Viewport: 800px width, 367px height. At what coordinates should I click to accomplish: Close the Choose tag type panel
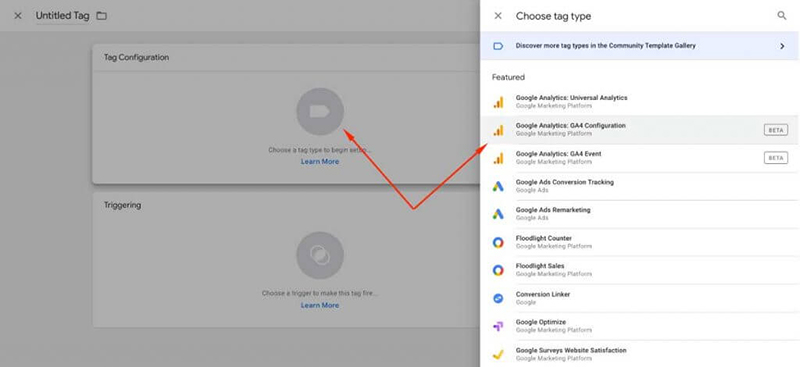tap(498, 16)
